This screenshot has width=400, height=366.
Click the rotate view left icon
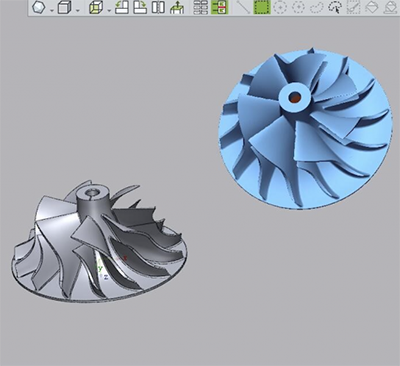coord(122,7)
